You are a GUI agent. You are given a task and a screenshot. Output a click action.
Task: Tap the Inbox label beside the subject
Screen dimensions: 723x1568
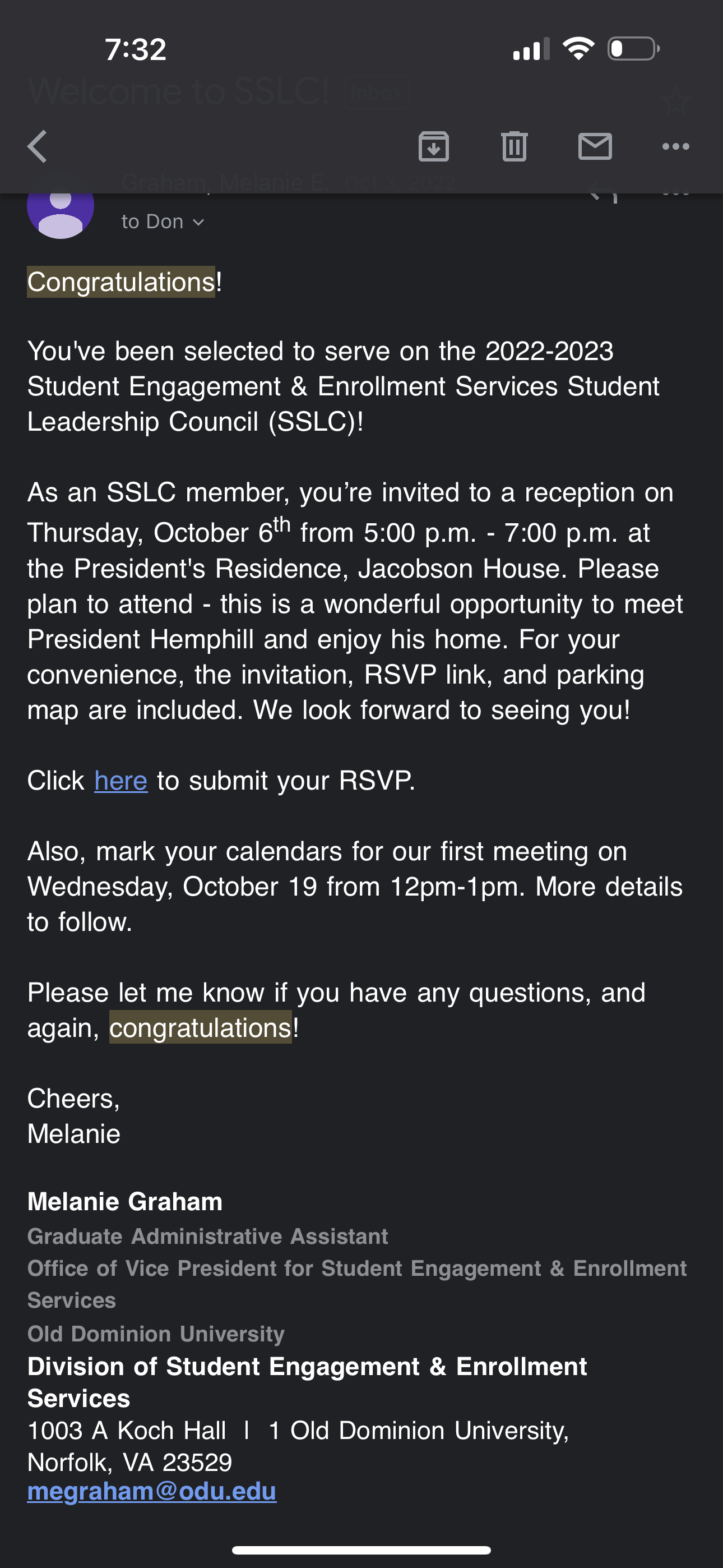[377, 93]
